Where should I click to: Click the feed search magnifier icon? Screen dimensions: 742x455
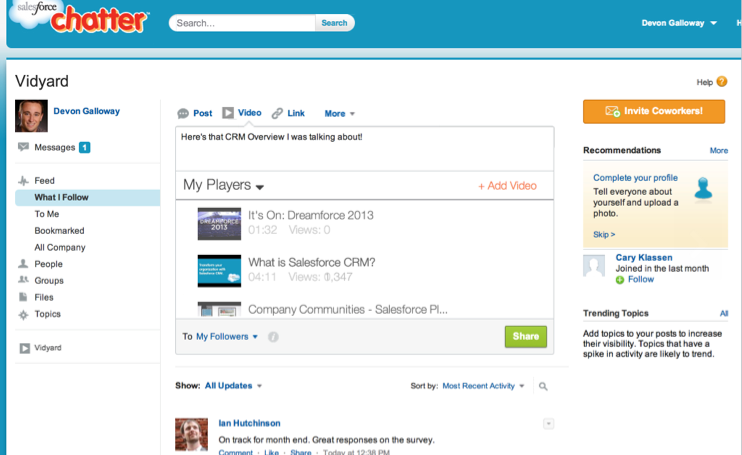543,386
